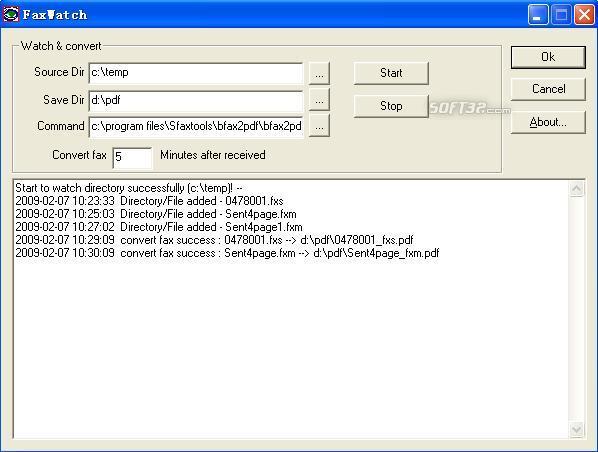Browse for the Command executable path

[319, 126]
